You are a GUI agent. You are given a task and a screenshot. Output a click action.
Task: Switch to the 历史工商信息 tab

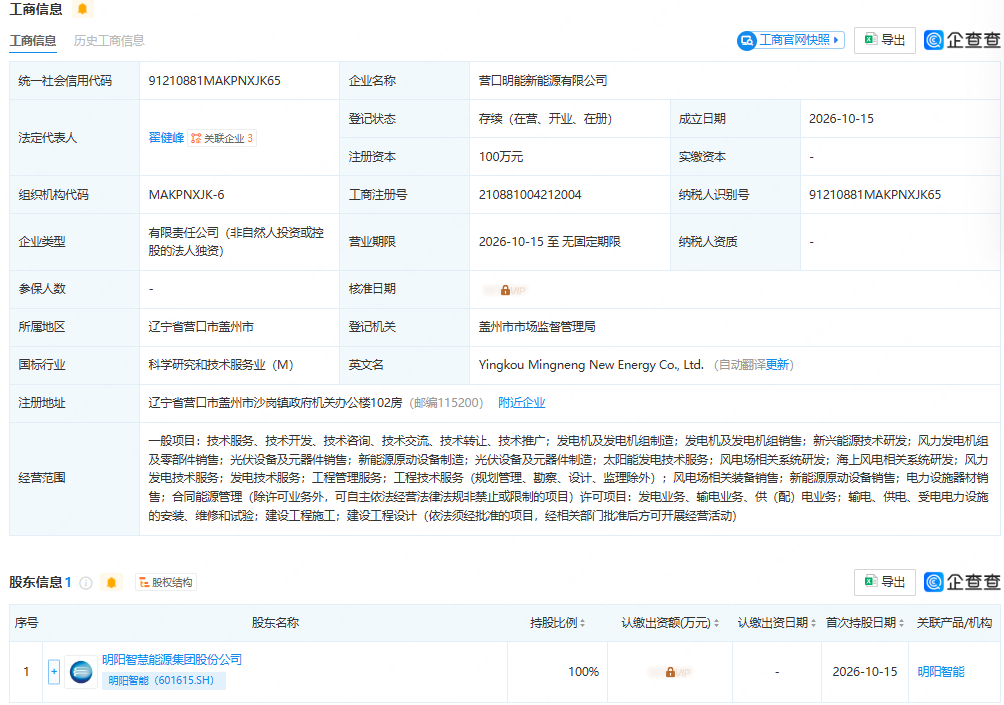pyautogui.click(x=109, y=40)
